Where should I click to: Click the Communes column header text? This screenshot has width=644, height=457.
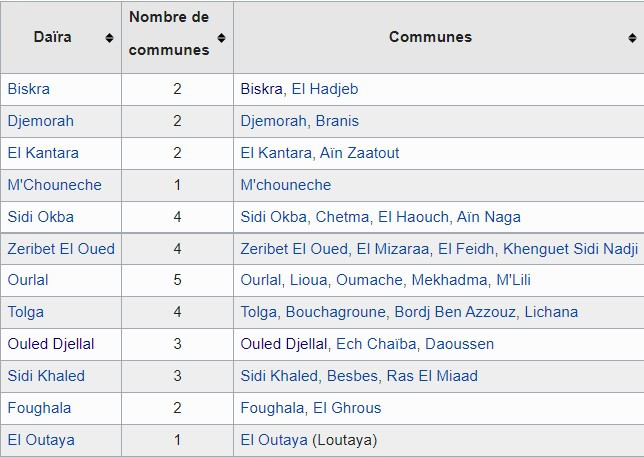[430, 37]
